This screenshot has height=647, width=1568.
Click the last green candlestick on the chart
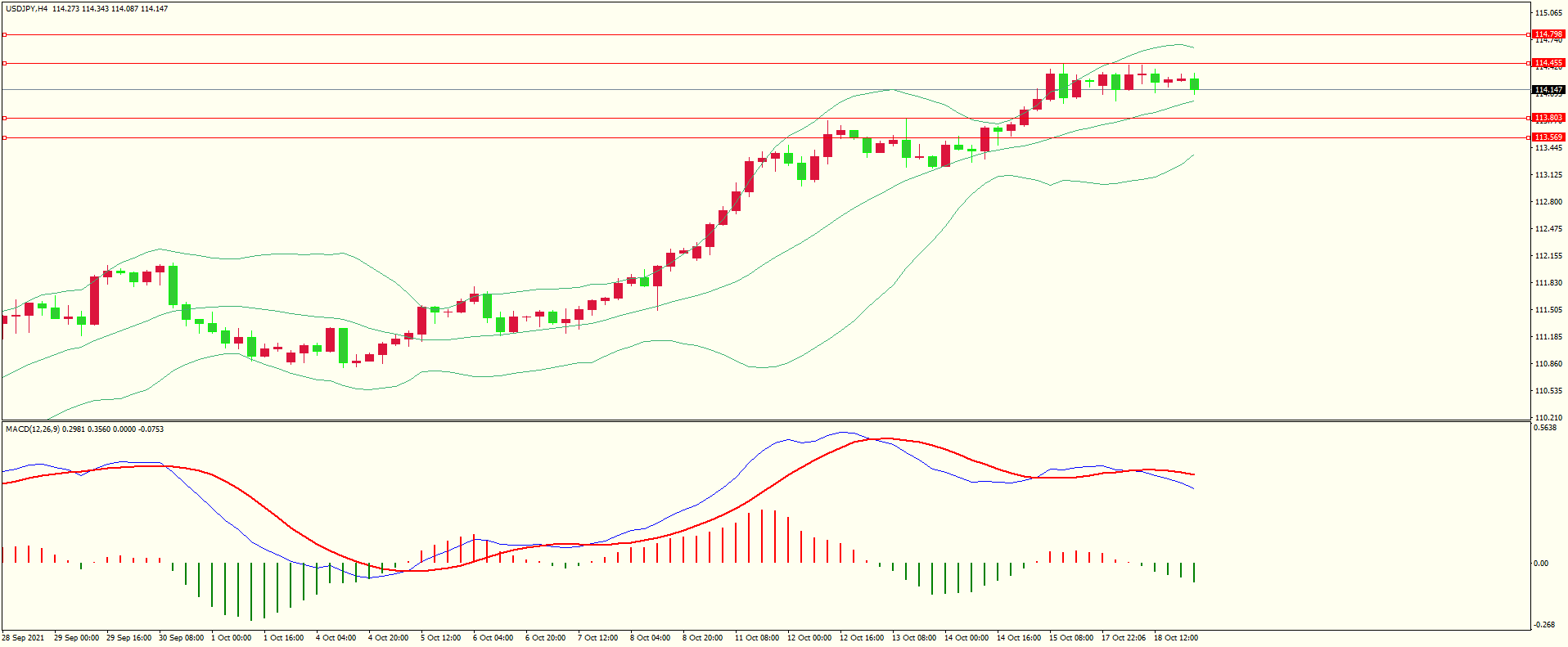(1195, 83)
